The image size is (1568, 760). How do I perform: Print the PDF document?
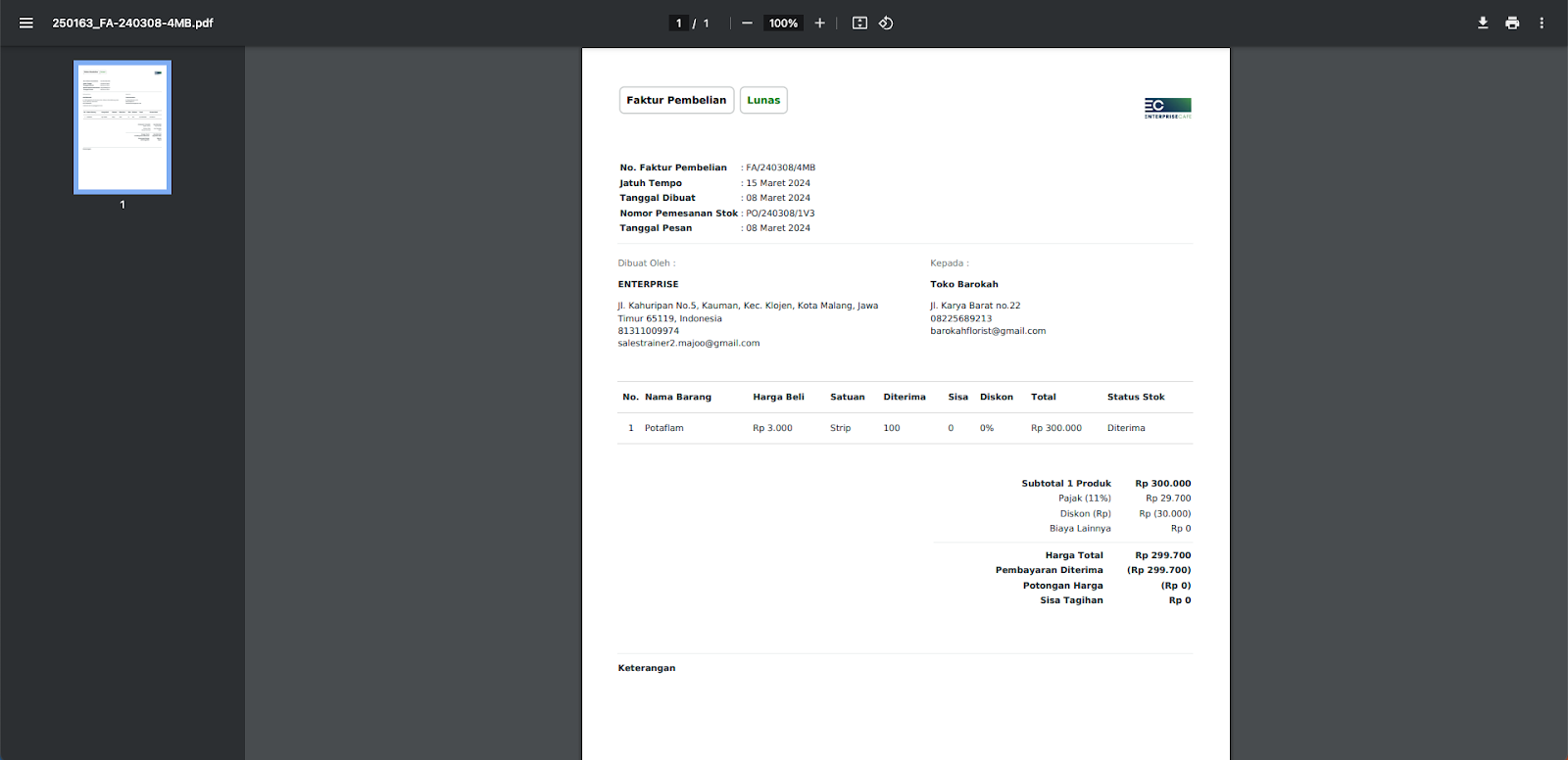coord(1512,23)
